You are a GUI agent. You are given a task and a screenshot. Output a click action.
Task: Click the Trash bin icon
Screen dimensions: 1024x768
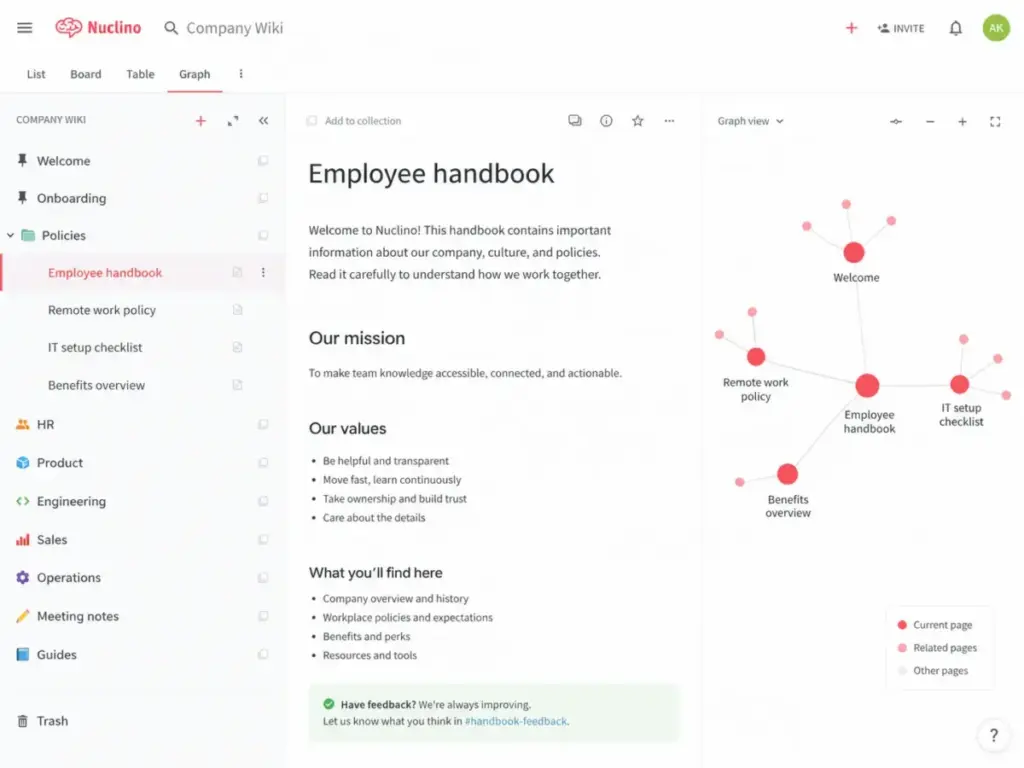(x=22, y=721)
